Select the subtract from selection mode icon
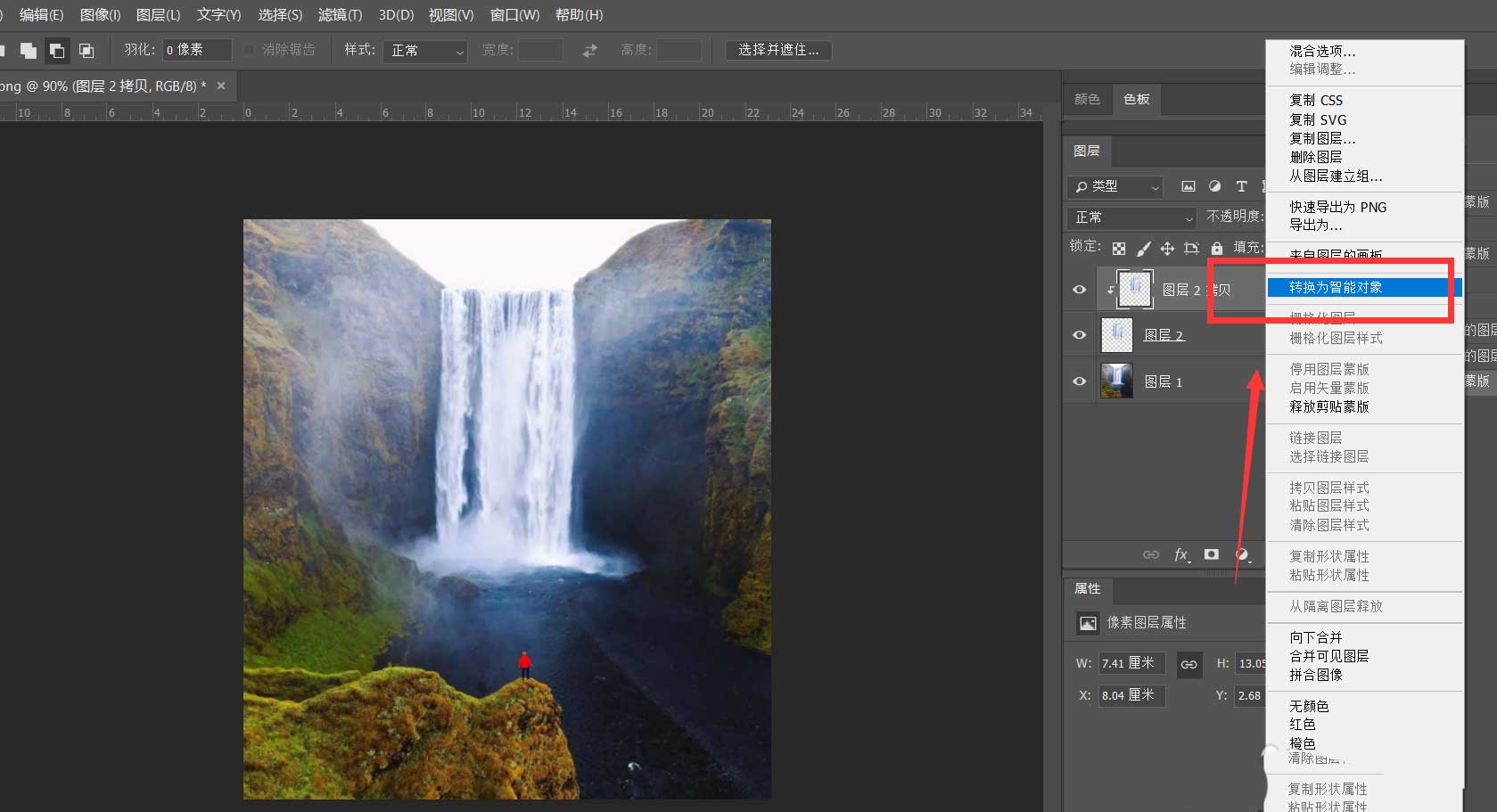 tap(57, 51)
